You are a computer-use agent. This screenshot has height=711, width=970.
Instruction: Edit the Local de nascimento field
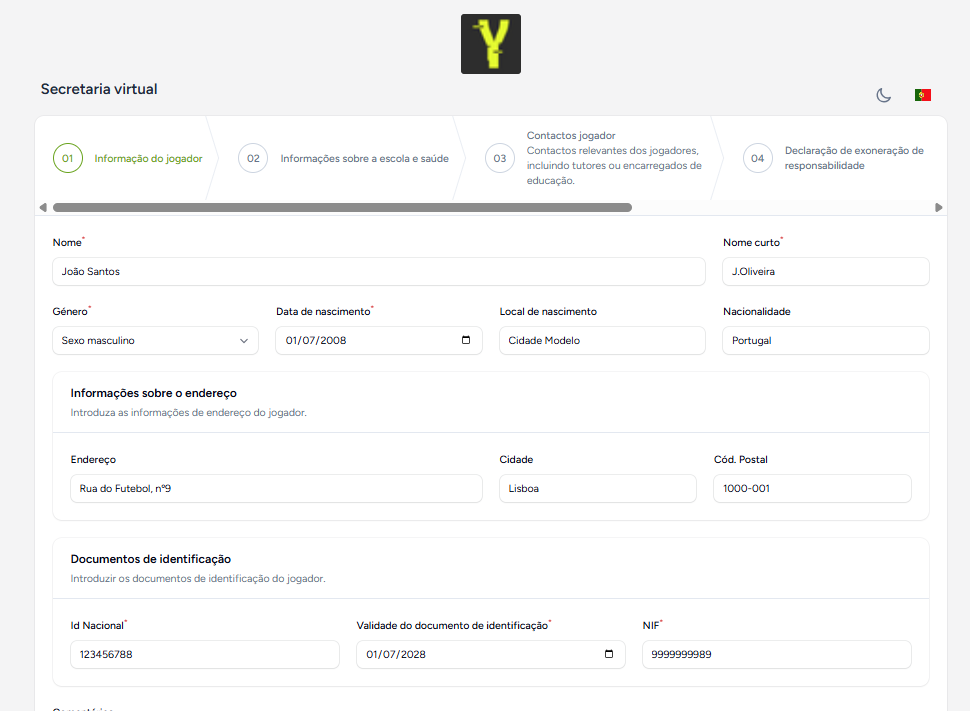tap(602, 340)
